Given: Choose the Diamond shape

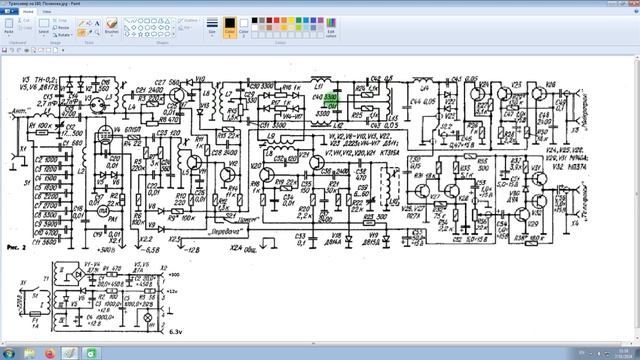Looking at the screenshot, I should click(x=133, y=28).
